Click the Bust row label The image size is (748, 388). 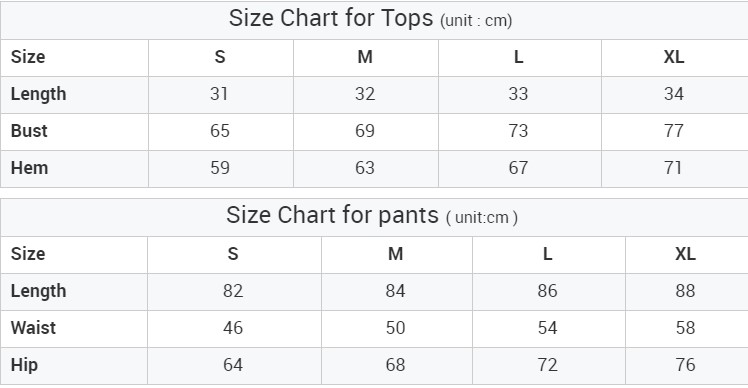click(x=29, y=131)
